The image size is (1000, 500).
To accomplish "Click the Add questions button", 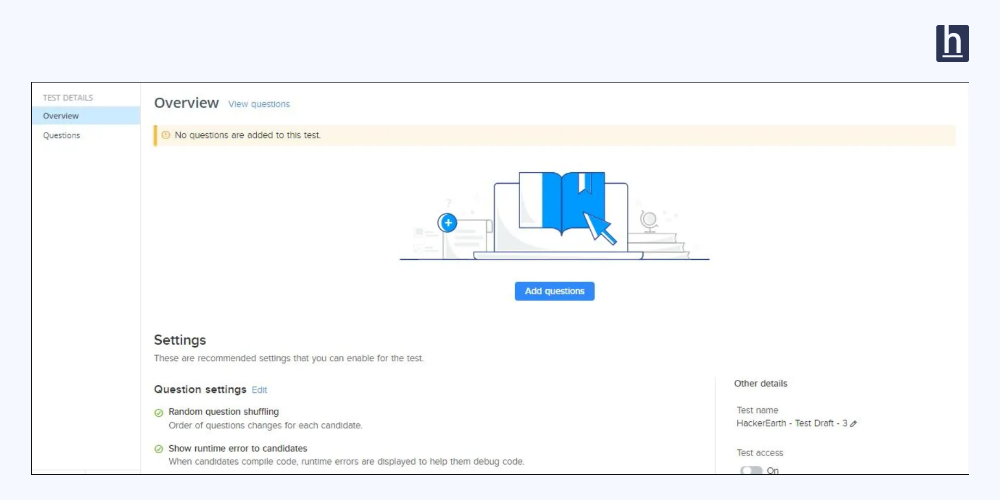I will pos(554,291).
